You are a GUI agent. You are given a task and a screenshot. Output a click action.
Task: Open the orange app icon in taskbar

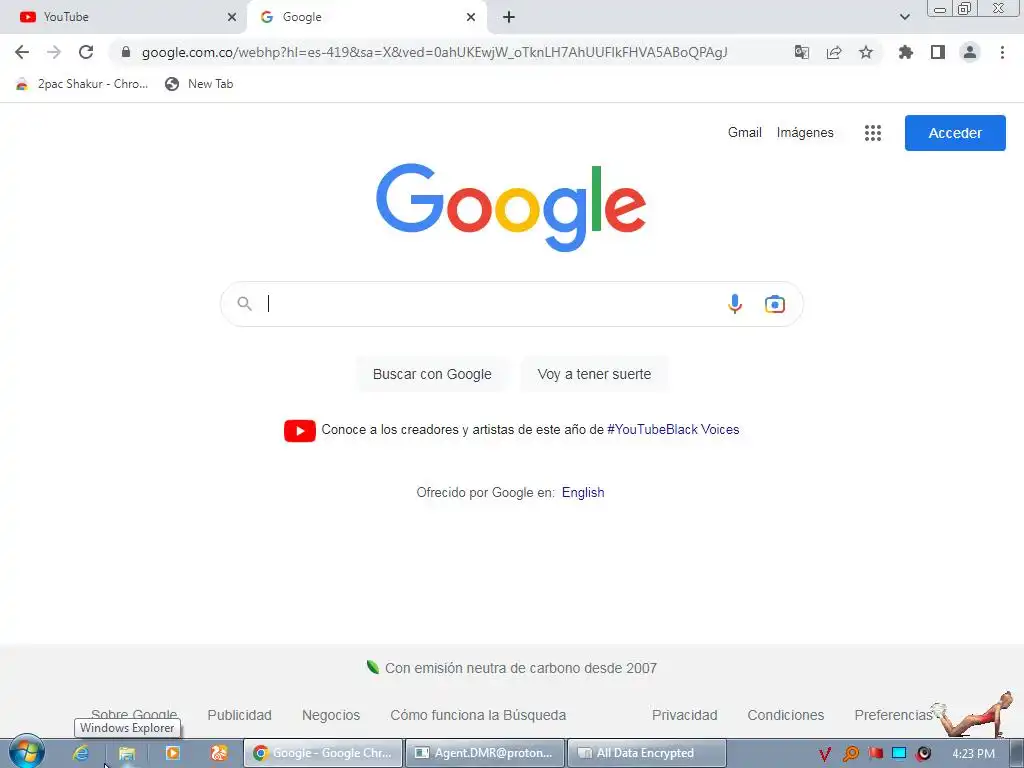[218, 753]
